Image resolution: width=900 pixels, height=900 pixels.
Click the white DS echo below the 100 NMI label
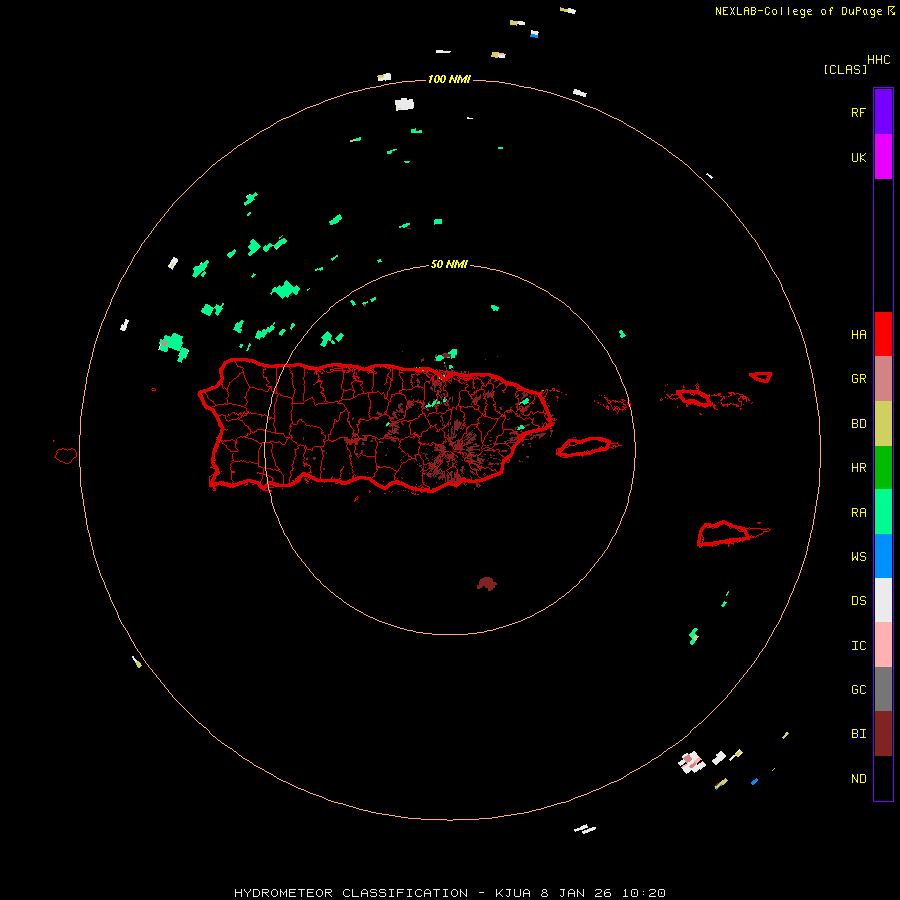click(x=405, y=104)
